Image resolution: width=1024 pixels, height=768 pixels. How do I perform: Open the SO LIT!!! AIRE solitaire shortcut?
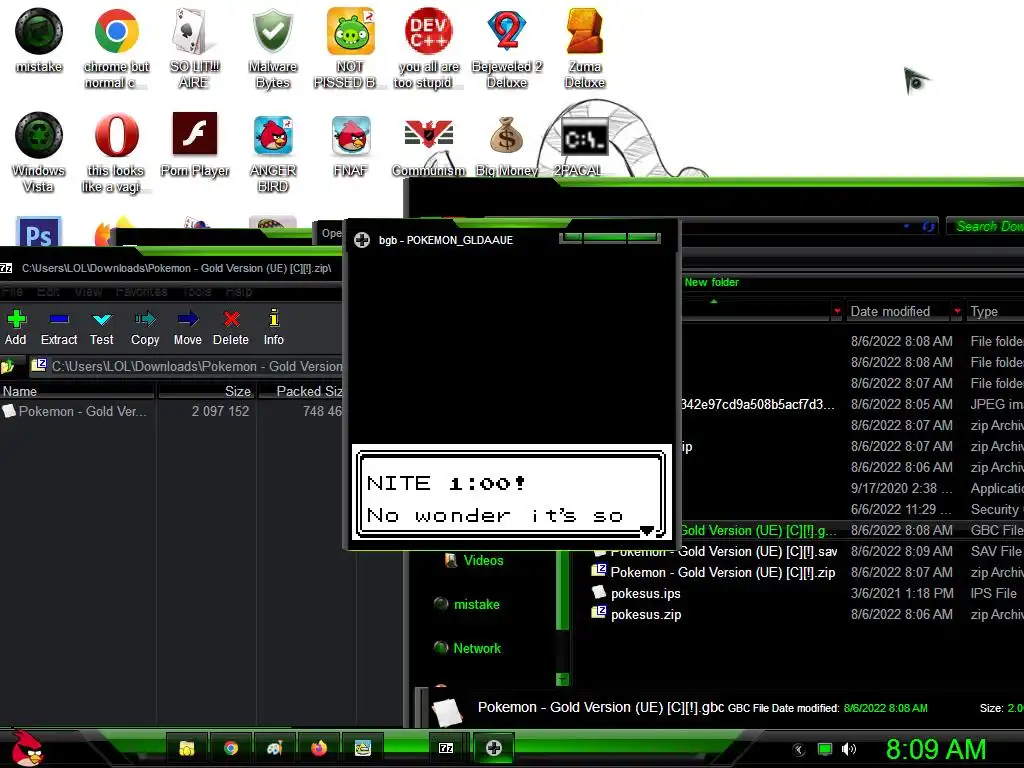click(194, 48)
